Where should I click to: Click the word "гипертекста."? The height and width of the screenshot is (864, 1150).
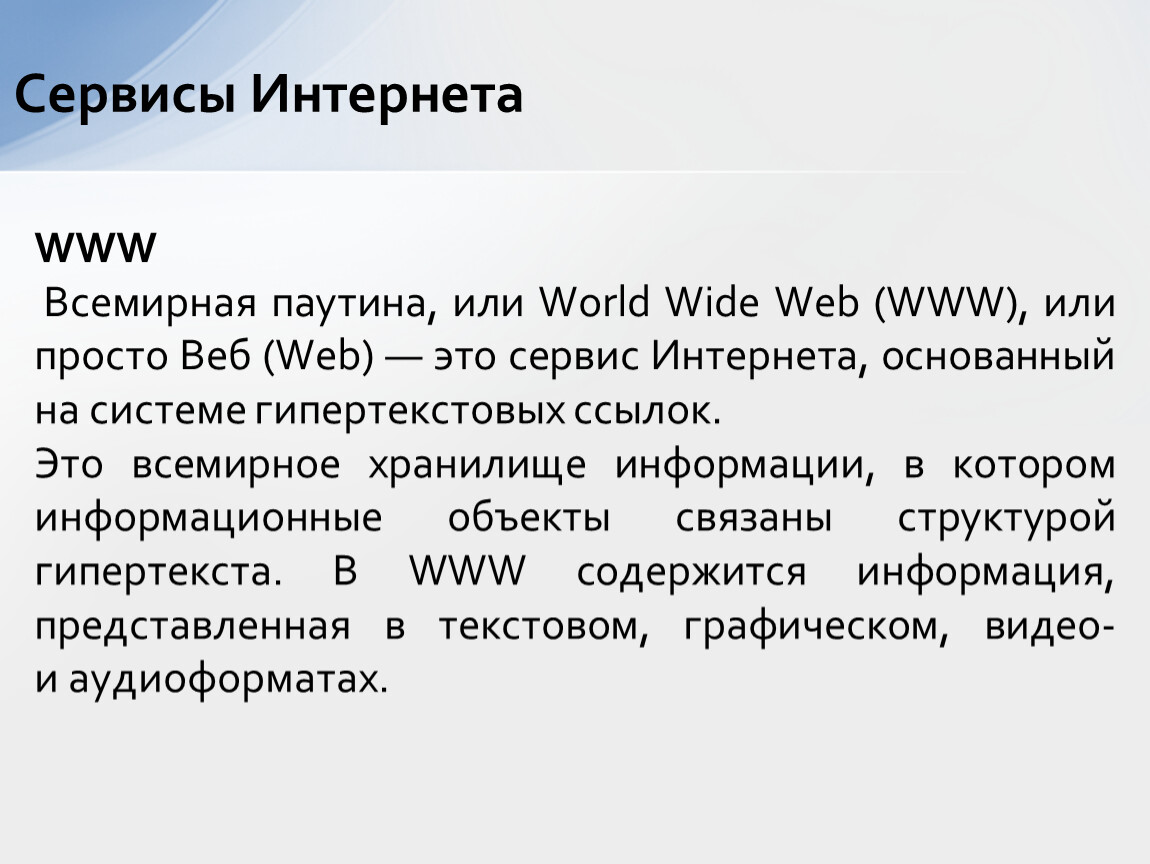tap(158, 573)
